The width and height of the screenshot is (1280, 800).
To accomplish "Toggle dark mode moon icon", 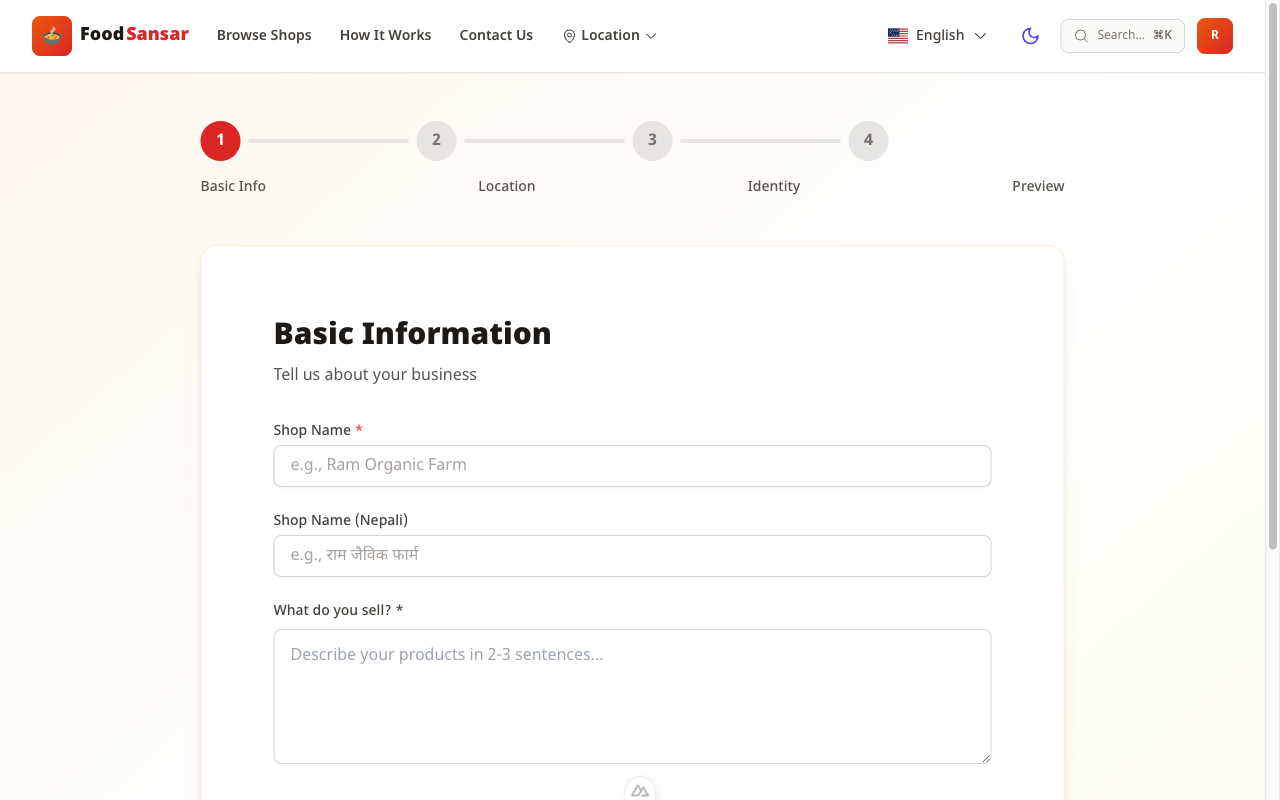I will (x=1030, y=36).
